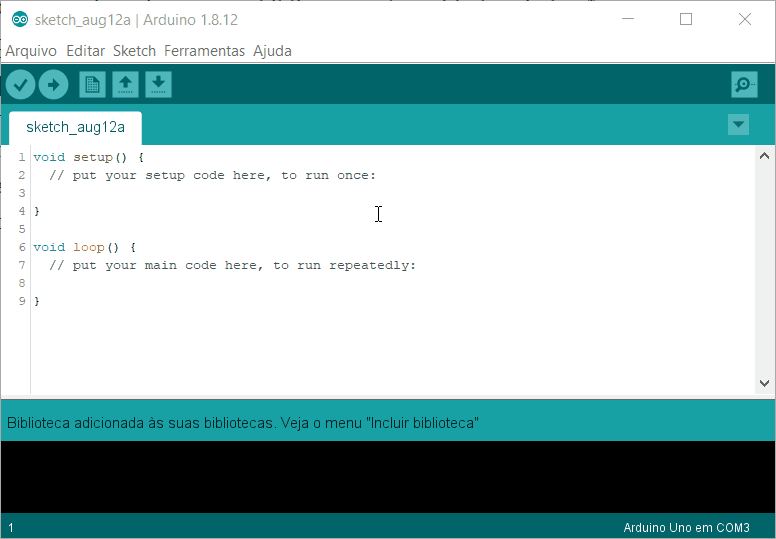
Task: Click Arduino Uno em COM3 status text
Action: point(686,528)
